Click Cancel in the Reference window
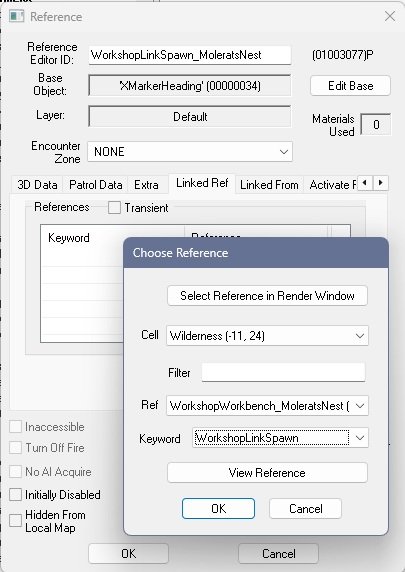 click(x=278, y=553)
